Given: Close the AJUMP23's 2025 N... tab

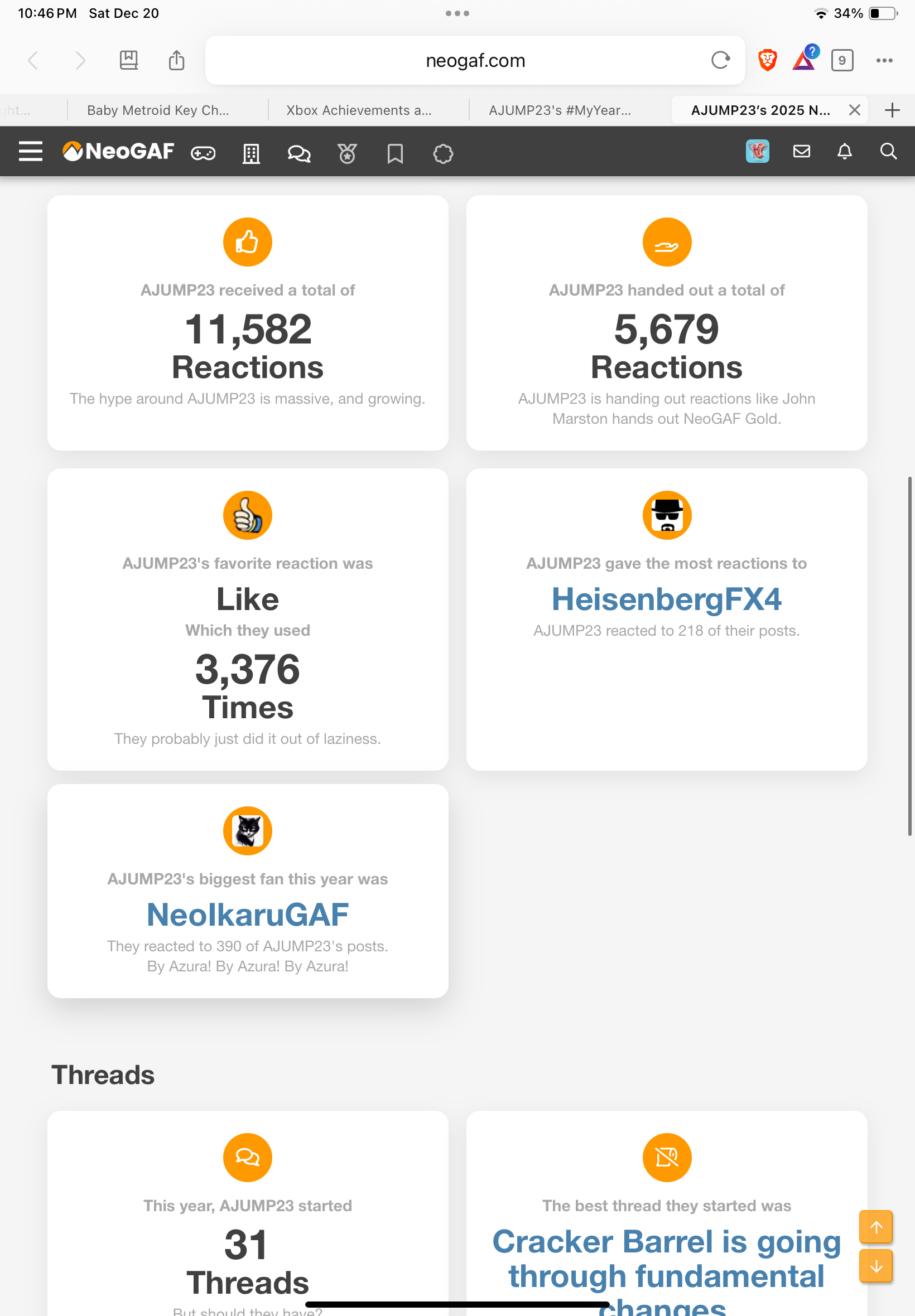Looking at the screenshot, I should tap(854, 110).
